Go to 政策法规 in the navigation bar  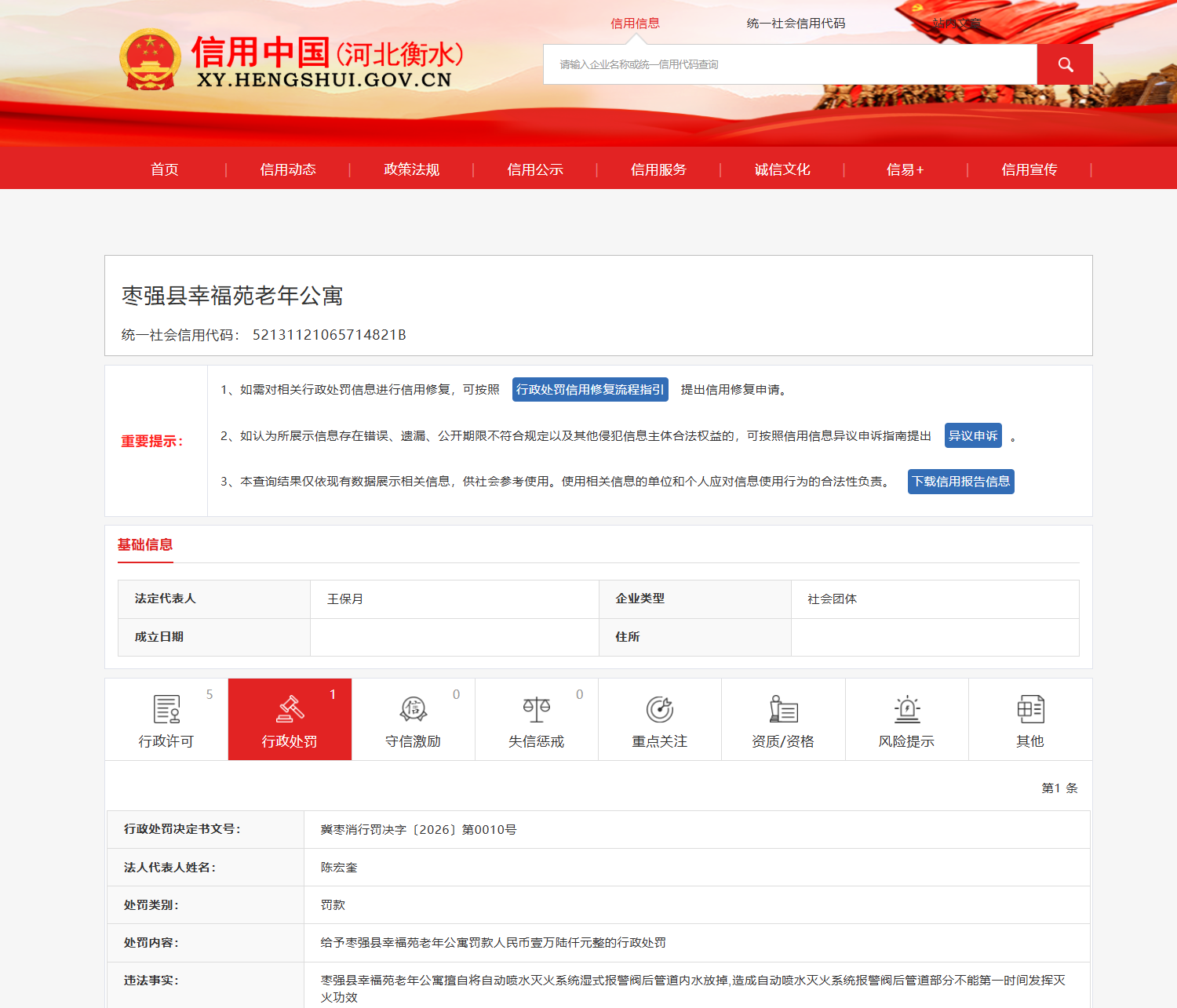click(411, 169)
